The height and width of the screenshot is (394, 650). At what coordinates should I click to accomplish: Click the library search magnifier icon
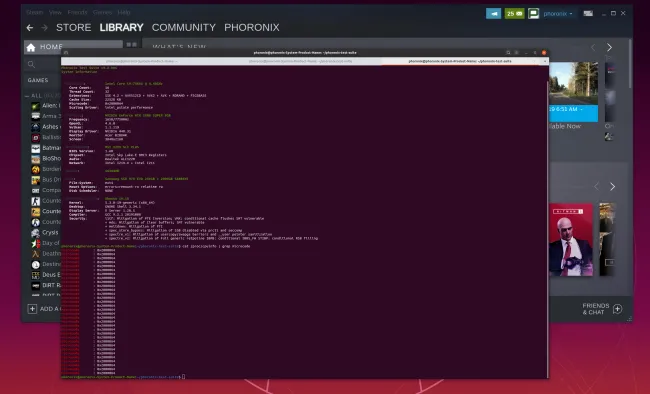pyautogui.click(x=32, y=64)
